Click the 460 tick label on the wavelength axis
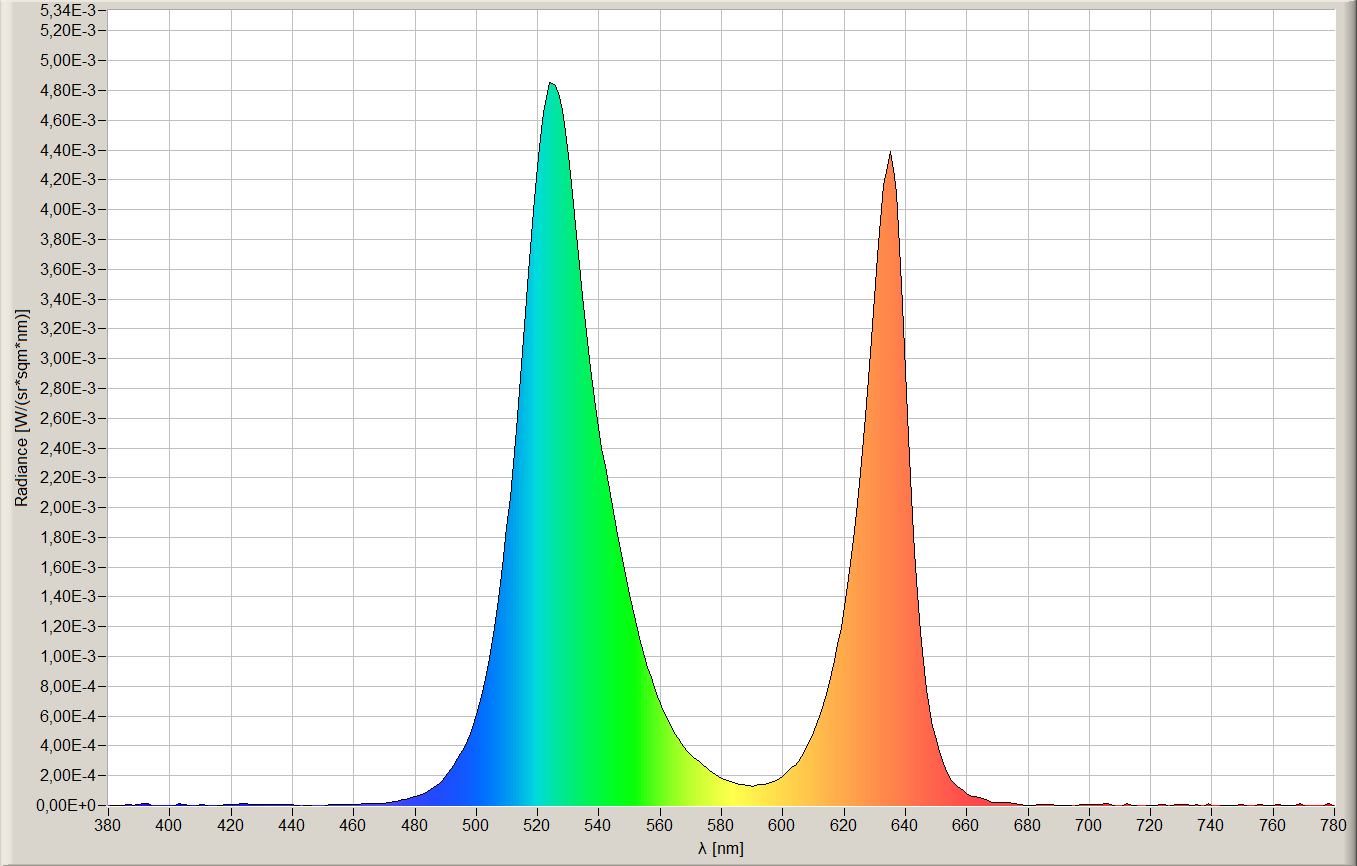 pos(353,825)
